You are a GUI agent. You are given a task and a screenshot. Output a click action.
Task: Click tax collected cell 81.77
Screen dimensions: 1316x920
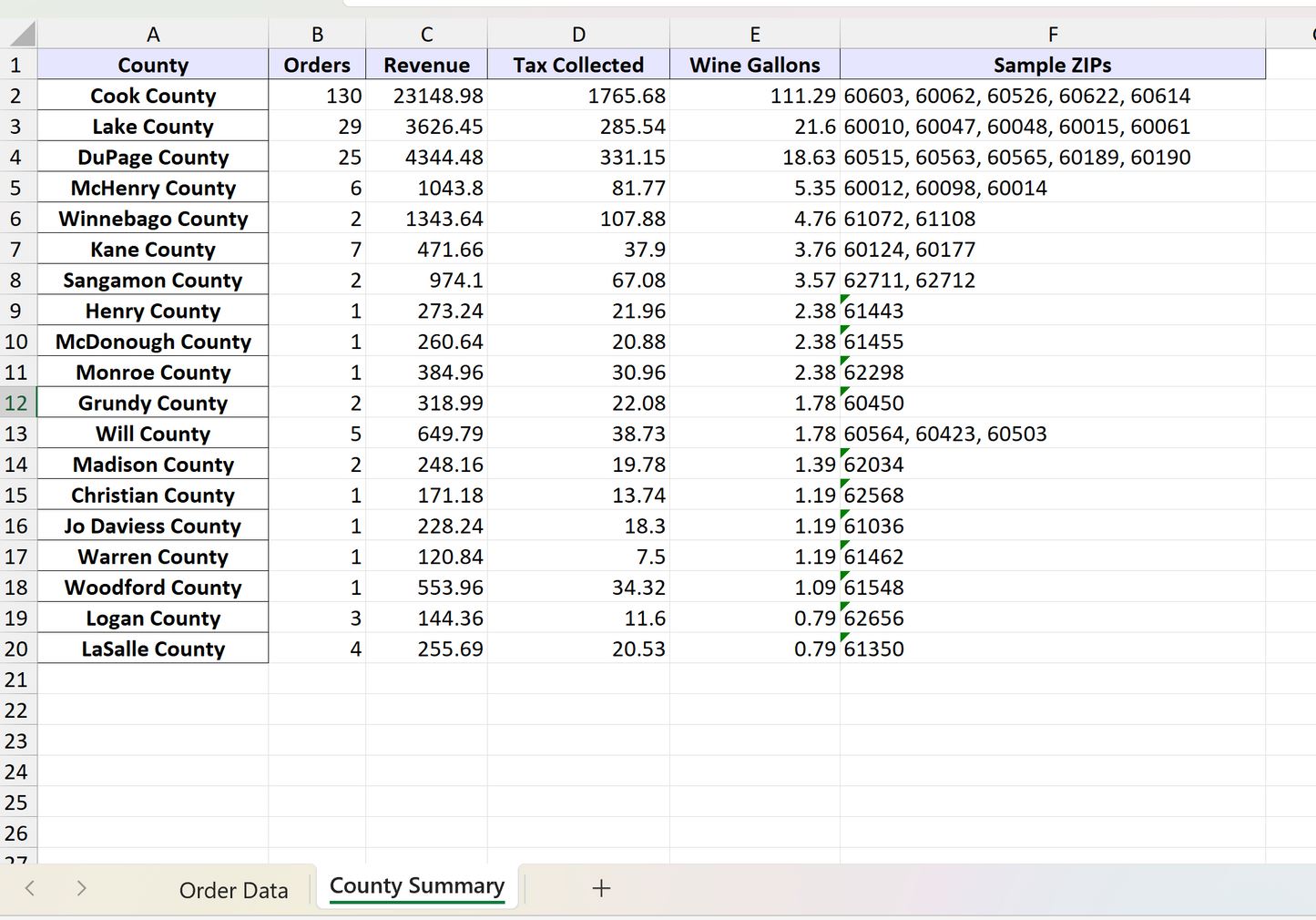(578, 188)
